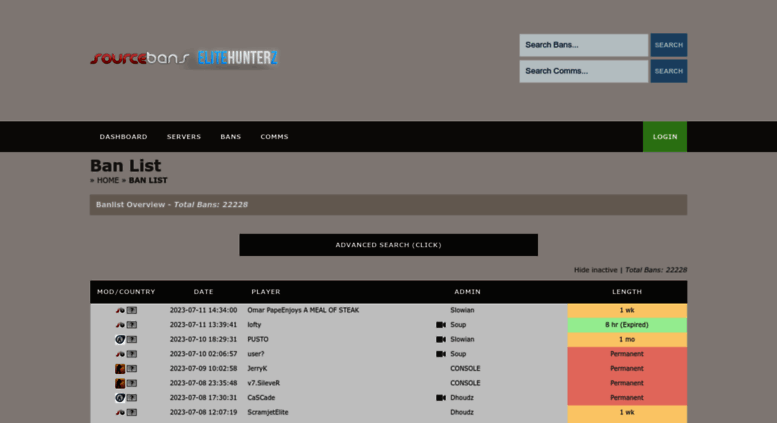The width and height of the screenshot is (777, 423).
Task: Click the demo camera icon beside Soup in the lofty row
Action: [x=441, y=325]
